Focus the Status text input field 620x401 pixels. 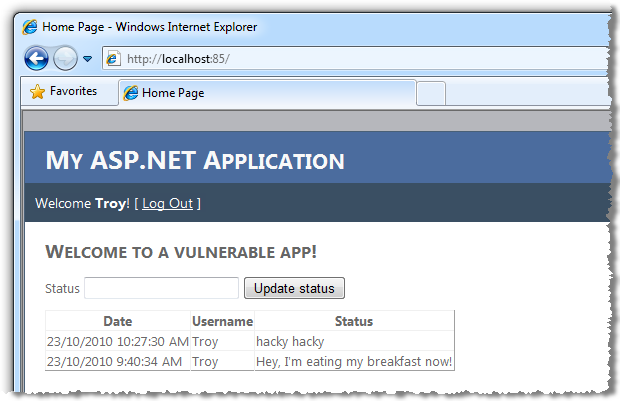161,288
